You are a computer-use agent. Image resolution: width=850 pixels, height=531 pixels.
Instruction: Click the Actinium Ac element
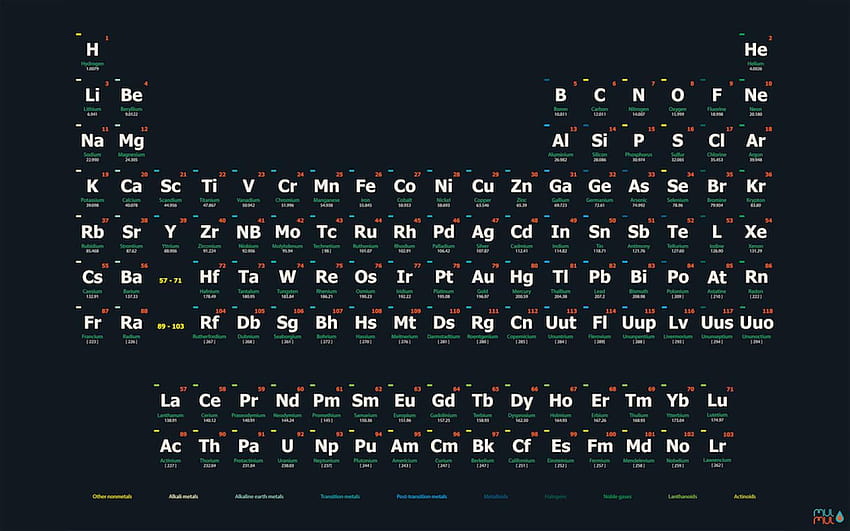[x=171, y=449]
